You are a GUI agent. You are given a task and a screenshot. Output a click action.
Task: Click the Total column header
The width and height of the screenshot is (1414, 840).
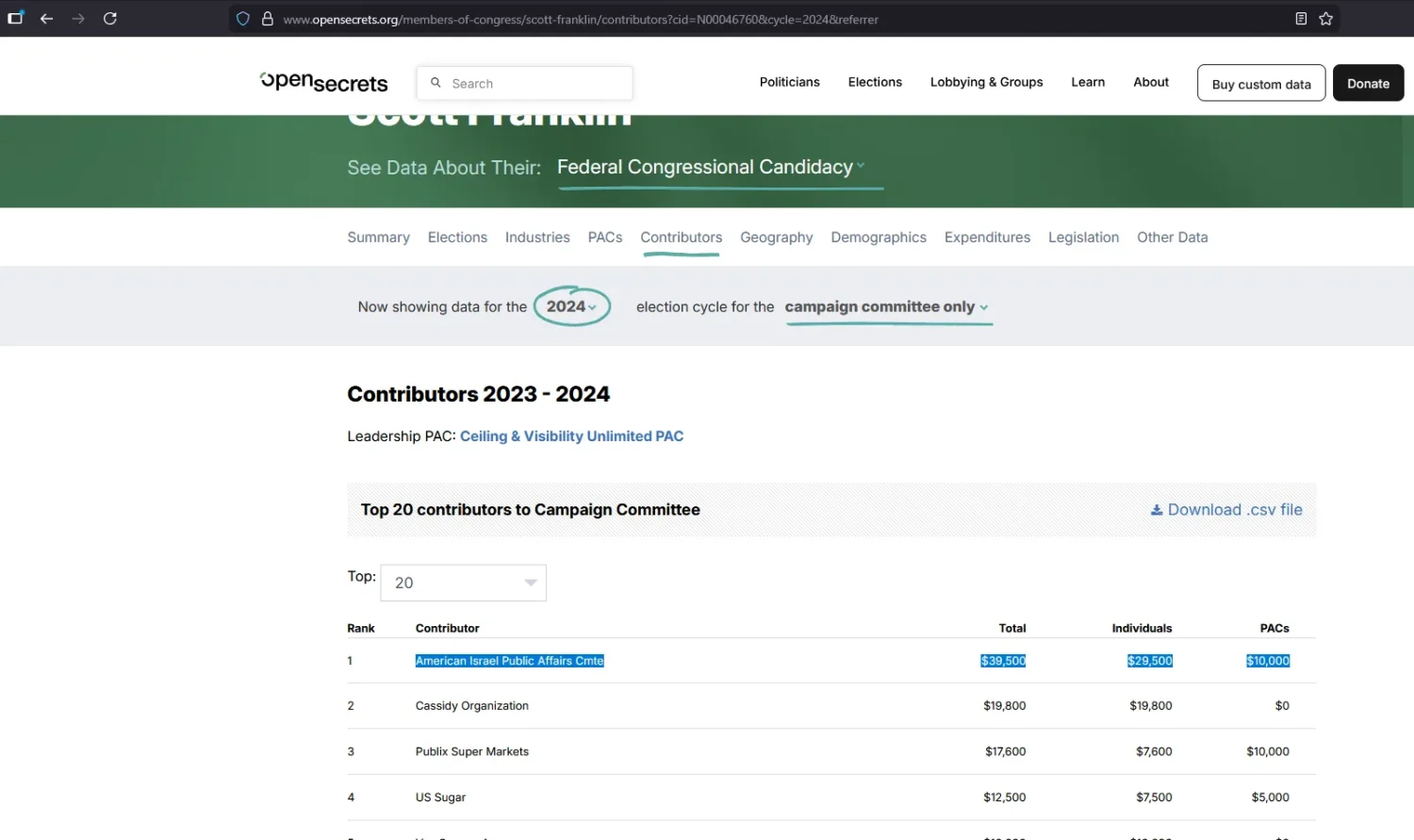point(1012,629)
